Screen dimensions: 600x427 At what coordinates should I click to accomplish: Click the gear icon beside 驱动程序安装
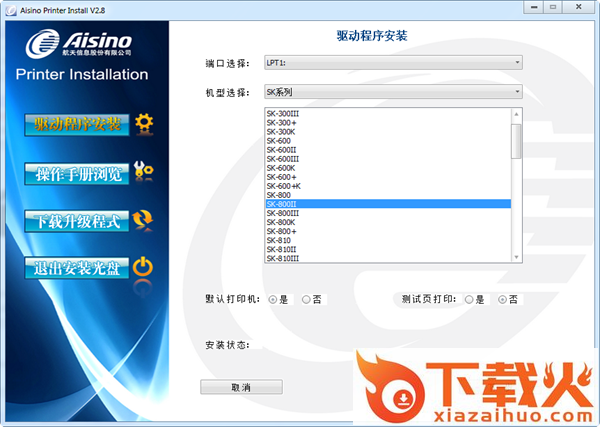click(144, 124)
